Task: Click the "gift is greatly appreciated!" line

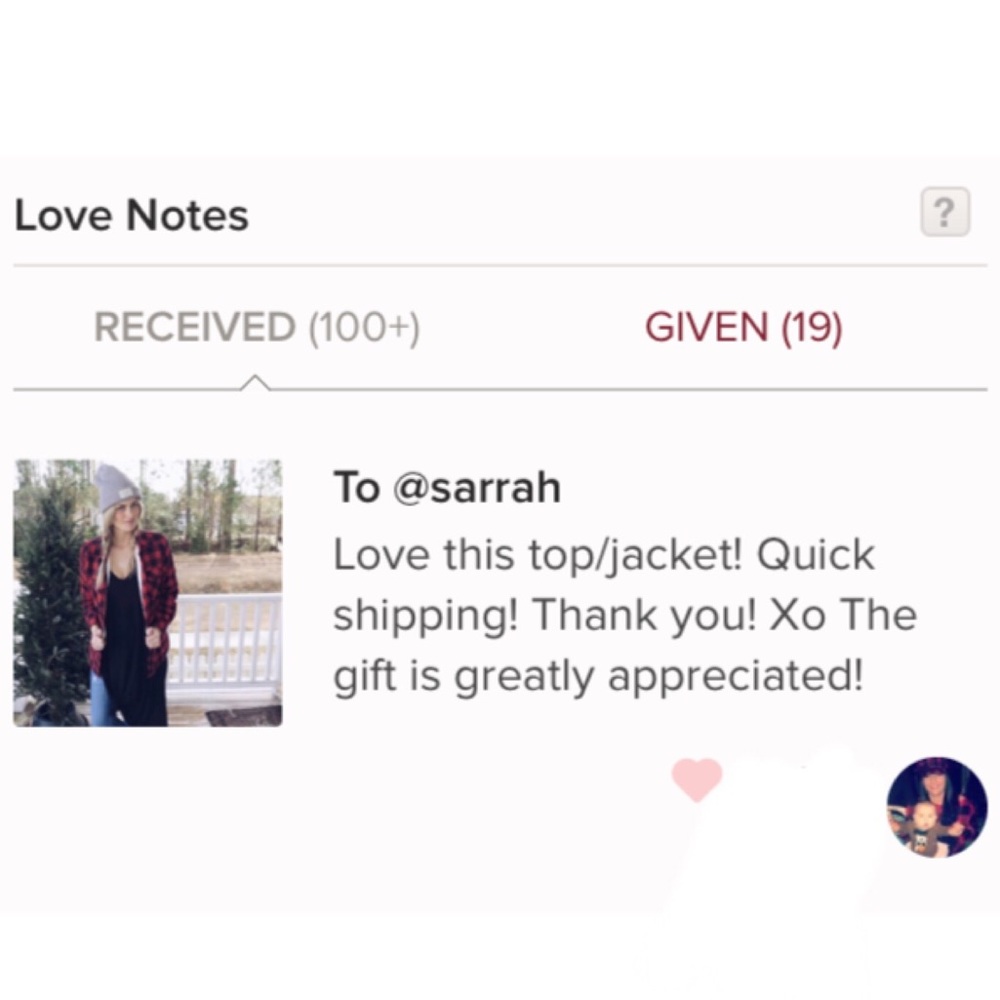Action: point(598,677)
